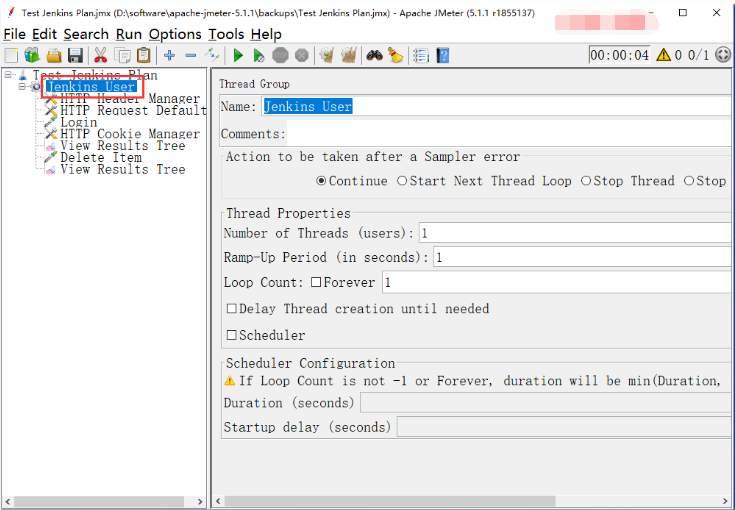Open the File menu
Screen dimensions: 735x510
click(14, 34)
